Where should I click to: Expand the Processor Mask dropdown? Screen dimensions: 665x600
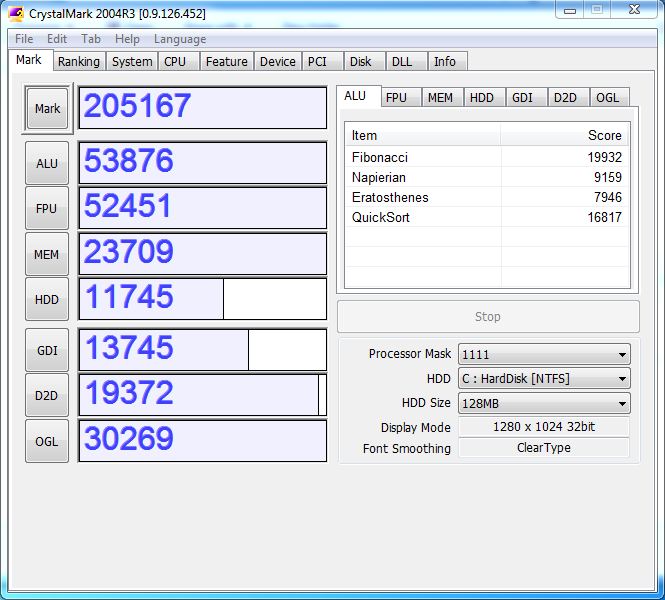coord(543,354)
